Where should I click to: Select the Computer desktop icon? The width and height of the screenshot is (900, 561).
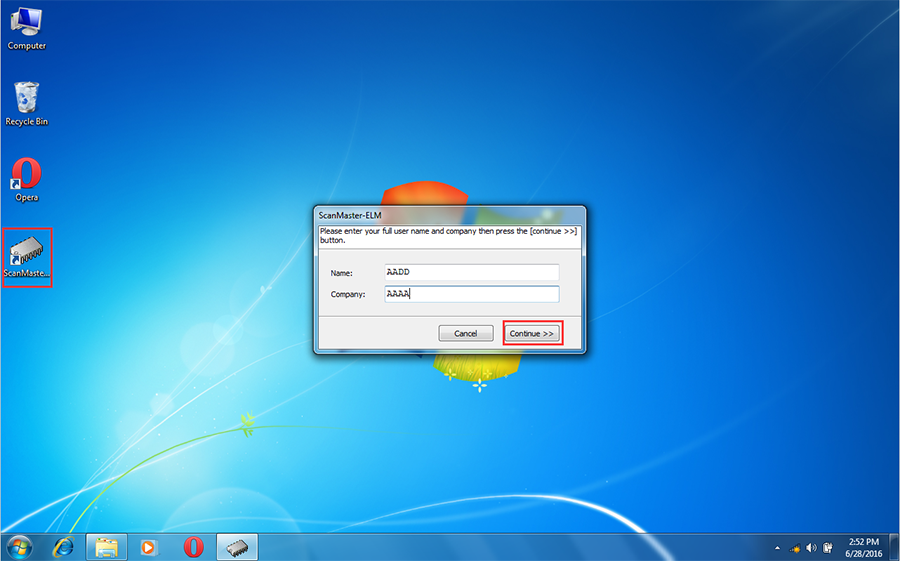pos(27,25)
